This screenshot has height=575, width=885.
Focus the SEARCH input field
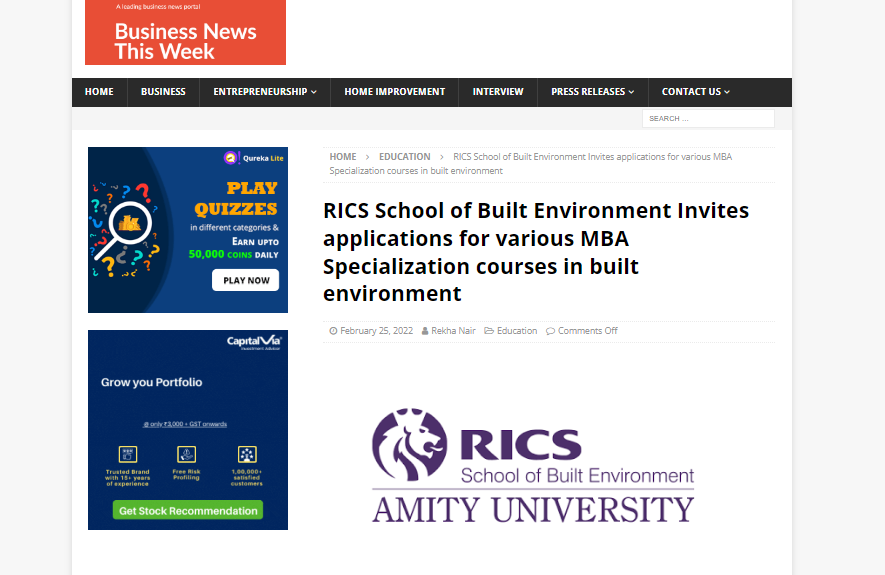(708, 118)
